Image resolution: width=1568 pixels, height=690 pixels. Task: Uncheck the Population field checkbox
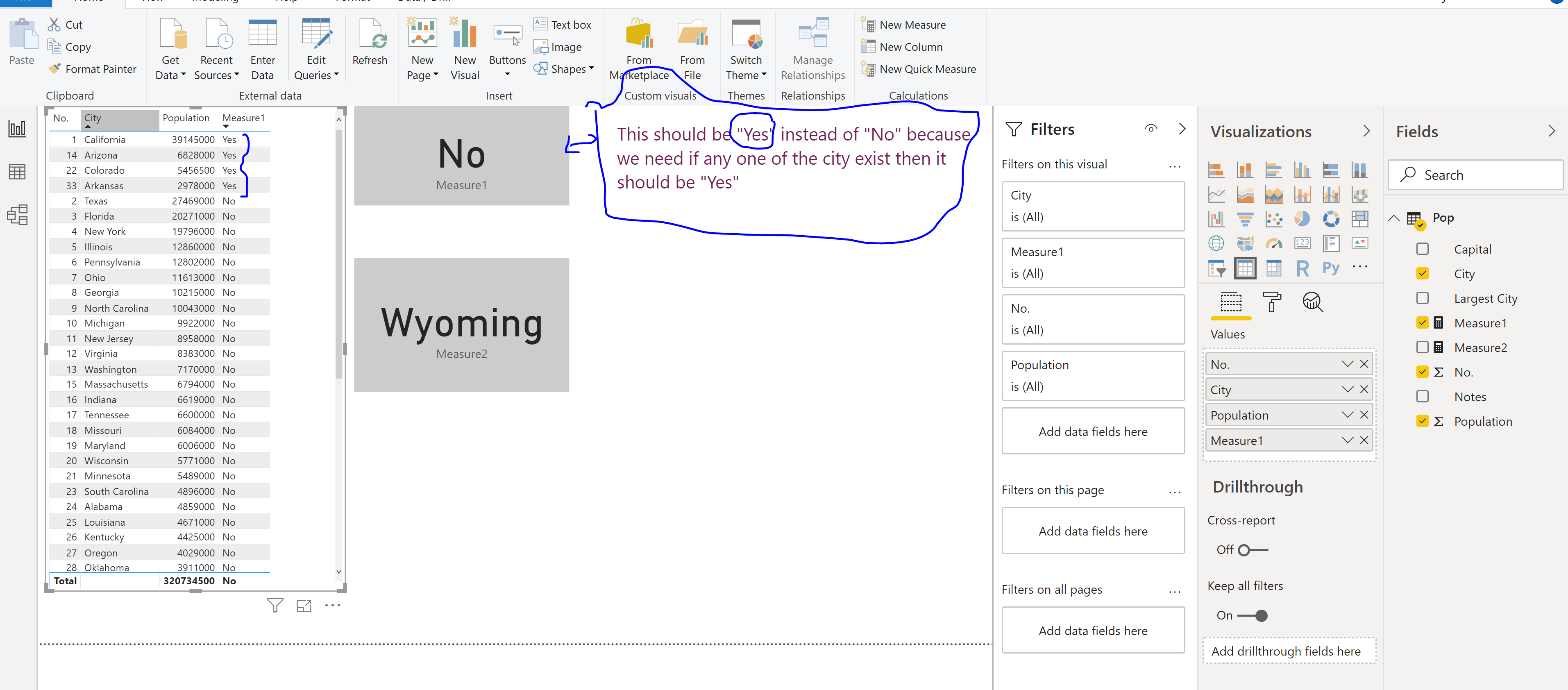click(x=1423, y=420)
